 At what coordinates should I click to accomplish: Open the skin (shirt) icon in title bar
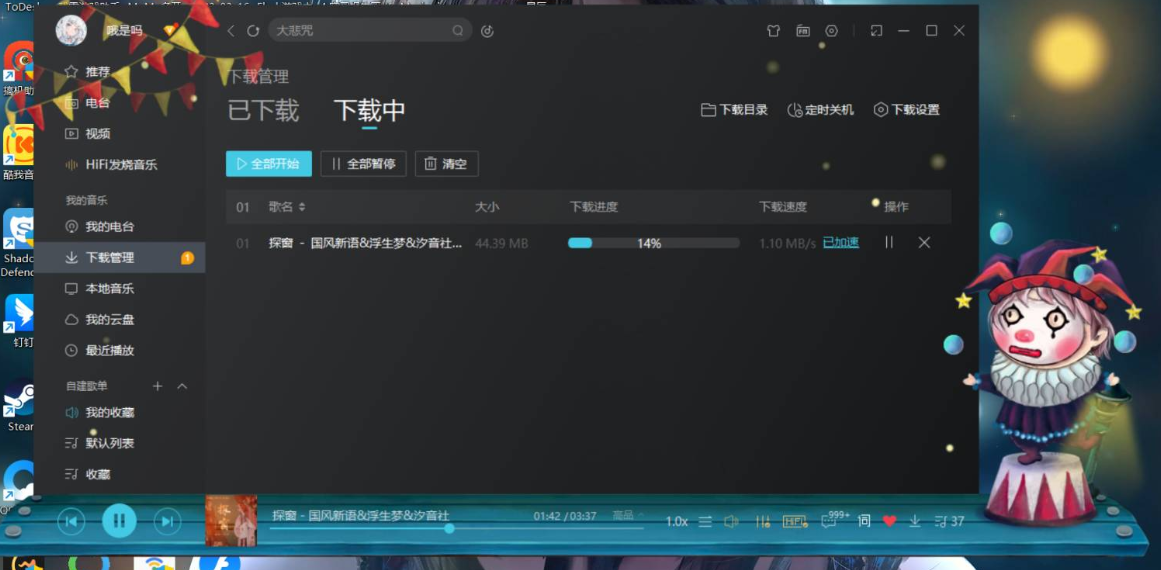(x=773, y=31)
